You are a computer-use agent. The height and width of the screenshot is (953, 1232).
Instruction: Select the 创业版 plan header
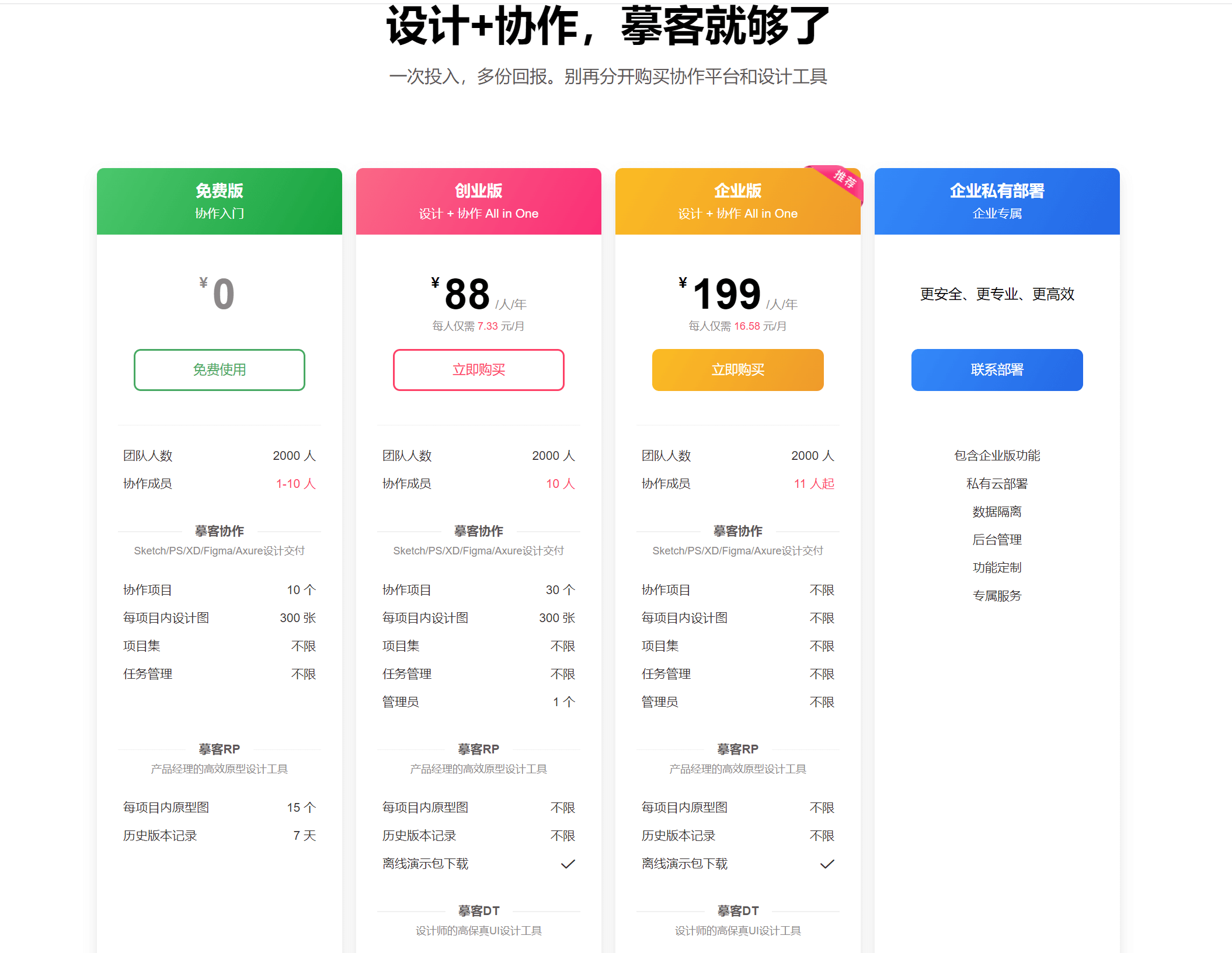[479, 201]
